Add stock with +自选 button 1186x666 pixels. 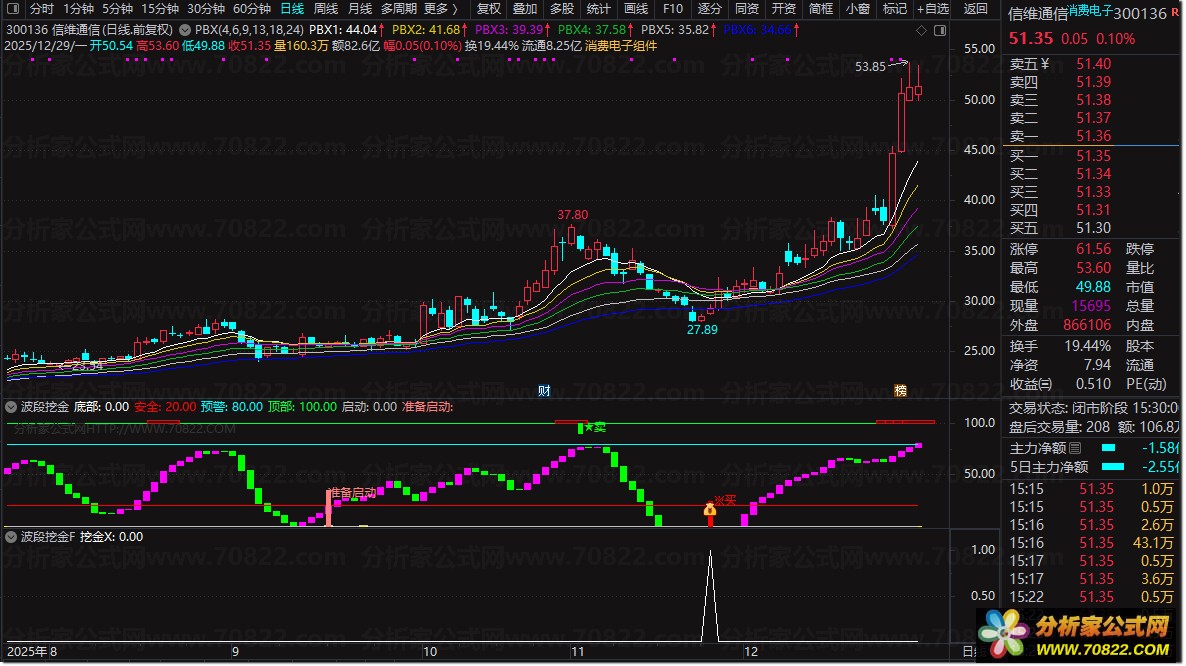930,9
